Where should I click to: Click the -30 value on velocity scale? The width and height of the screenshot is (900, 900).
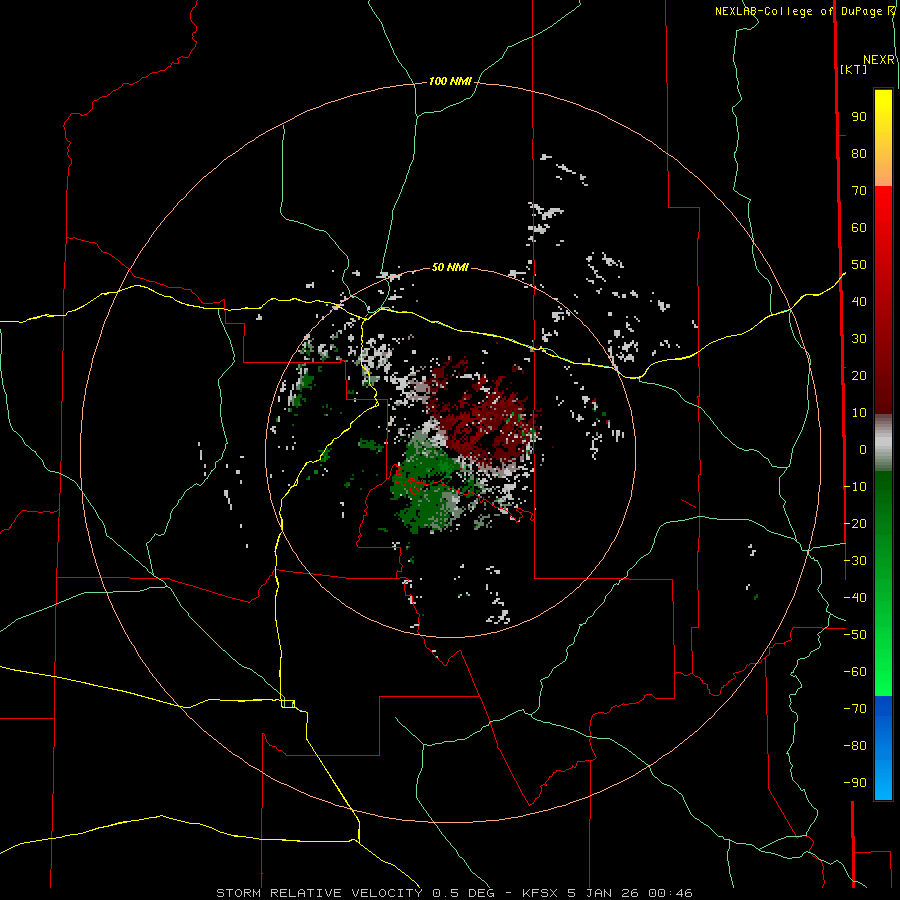click(x=855, y=561)
